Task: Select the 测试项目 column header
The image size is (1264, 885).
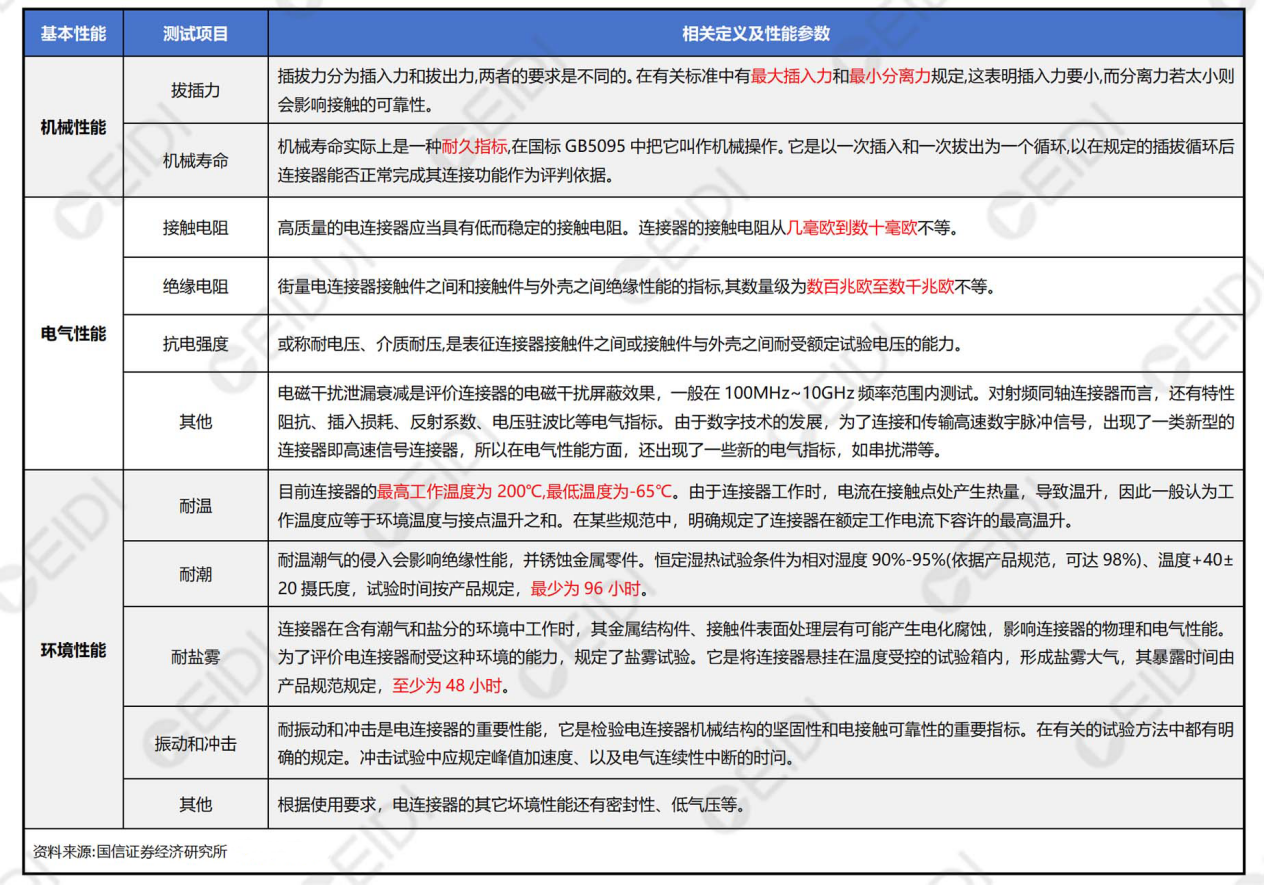Action: tap(195, 34)
